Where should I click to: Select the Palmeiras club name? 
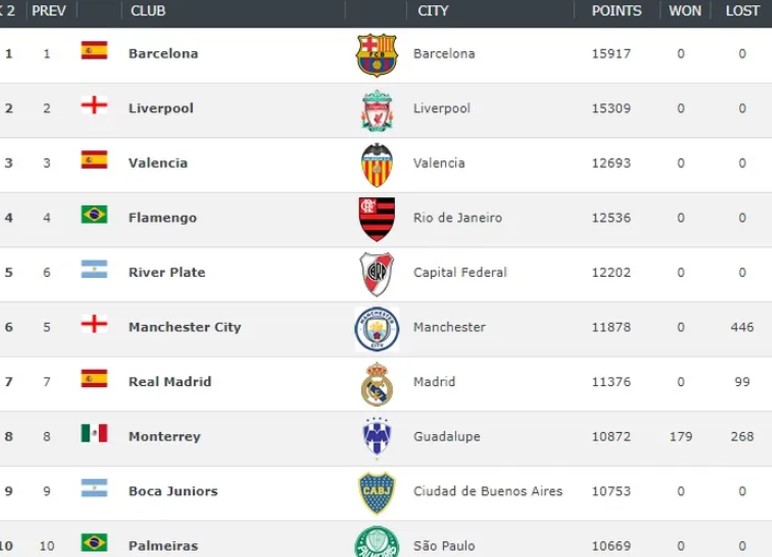click(163, 546)
